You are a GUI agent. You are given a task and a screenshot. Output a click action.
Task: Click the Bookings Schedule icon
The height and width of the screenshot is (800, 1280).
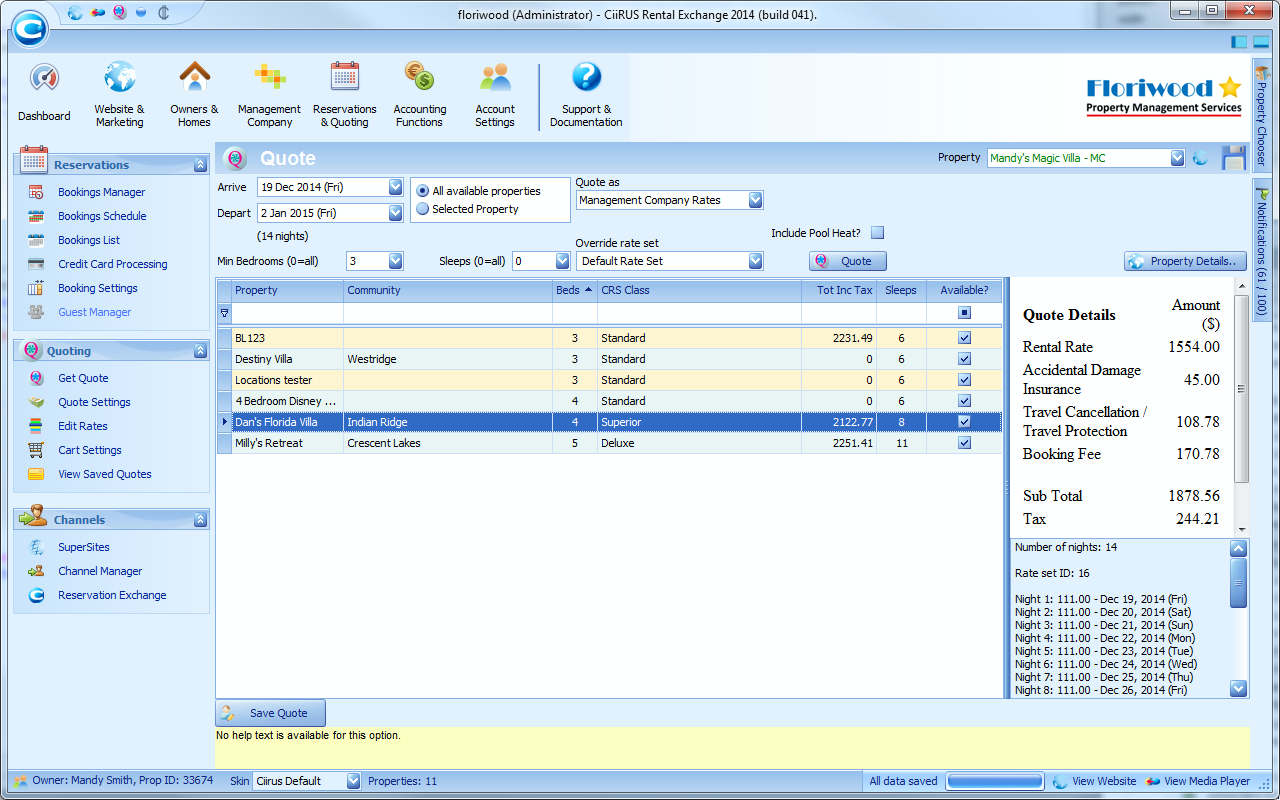click(36, 216)
